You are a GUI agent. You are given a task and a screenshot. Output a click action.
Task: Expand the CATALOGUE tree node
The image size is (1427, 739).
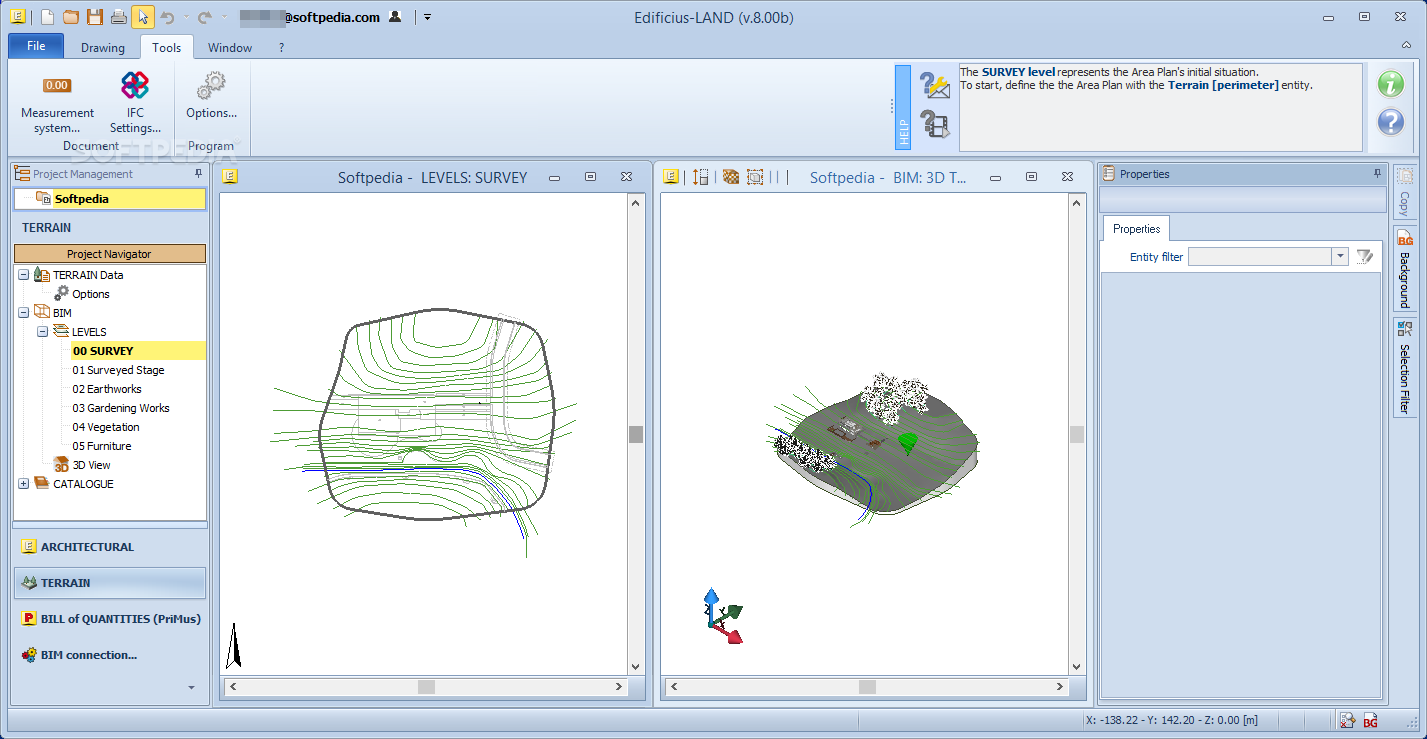(x=23, y=484)
